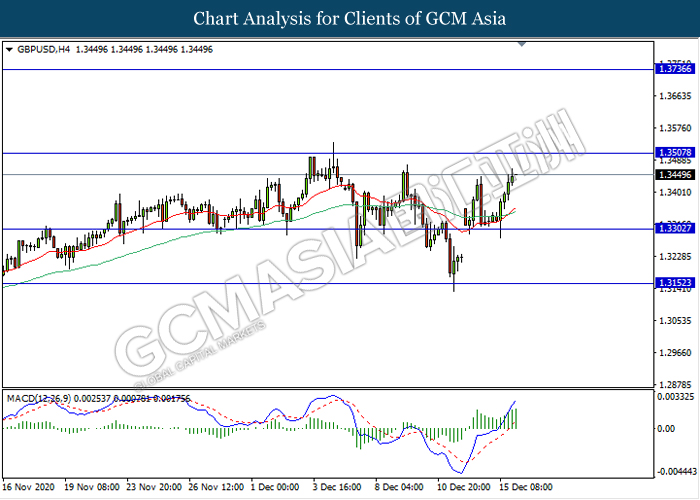700x500 pixels.
Task: Click the Chart Analysis for Clients header title
Action: pyautogui.click(x=350, y=19)
